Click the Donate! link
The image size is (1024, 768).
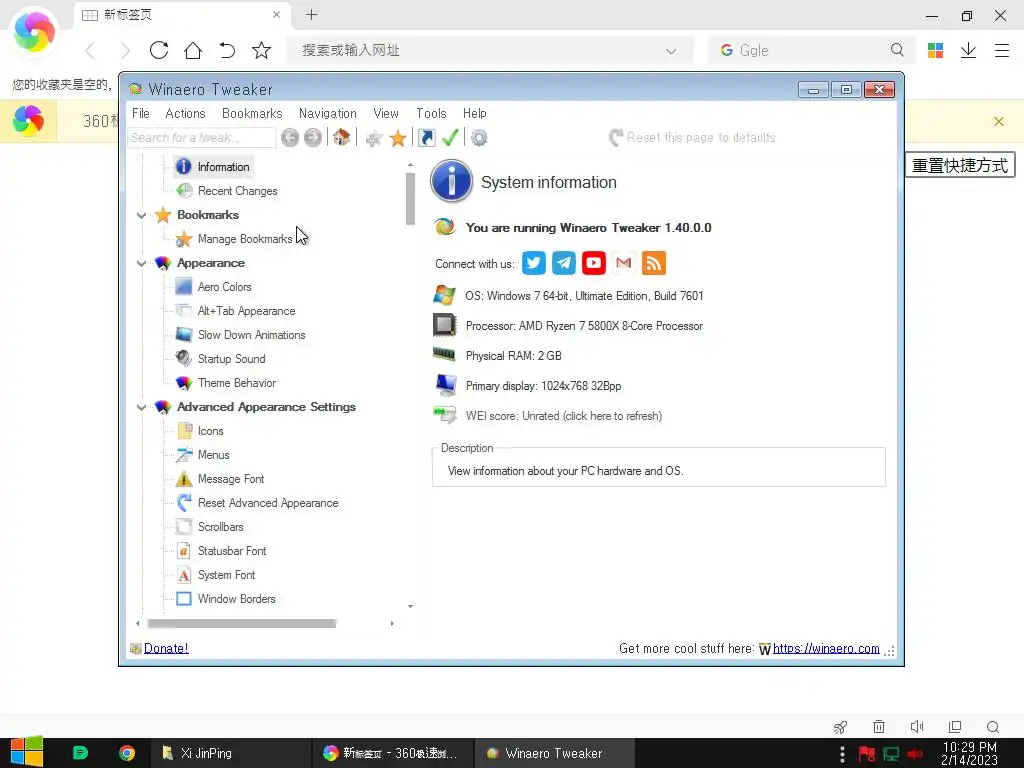point(166,648)
